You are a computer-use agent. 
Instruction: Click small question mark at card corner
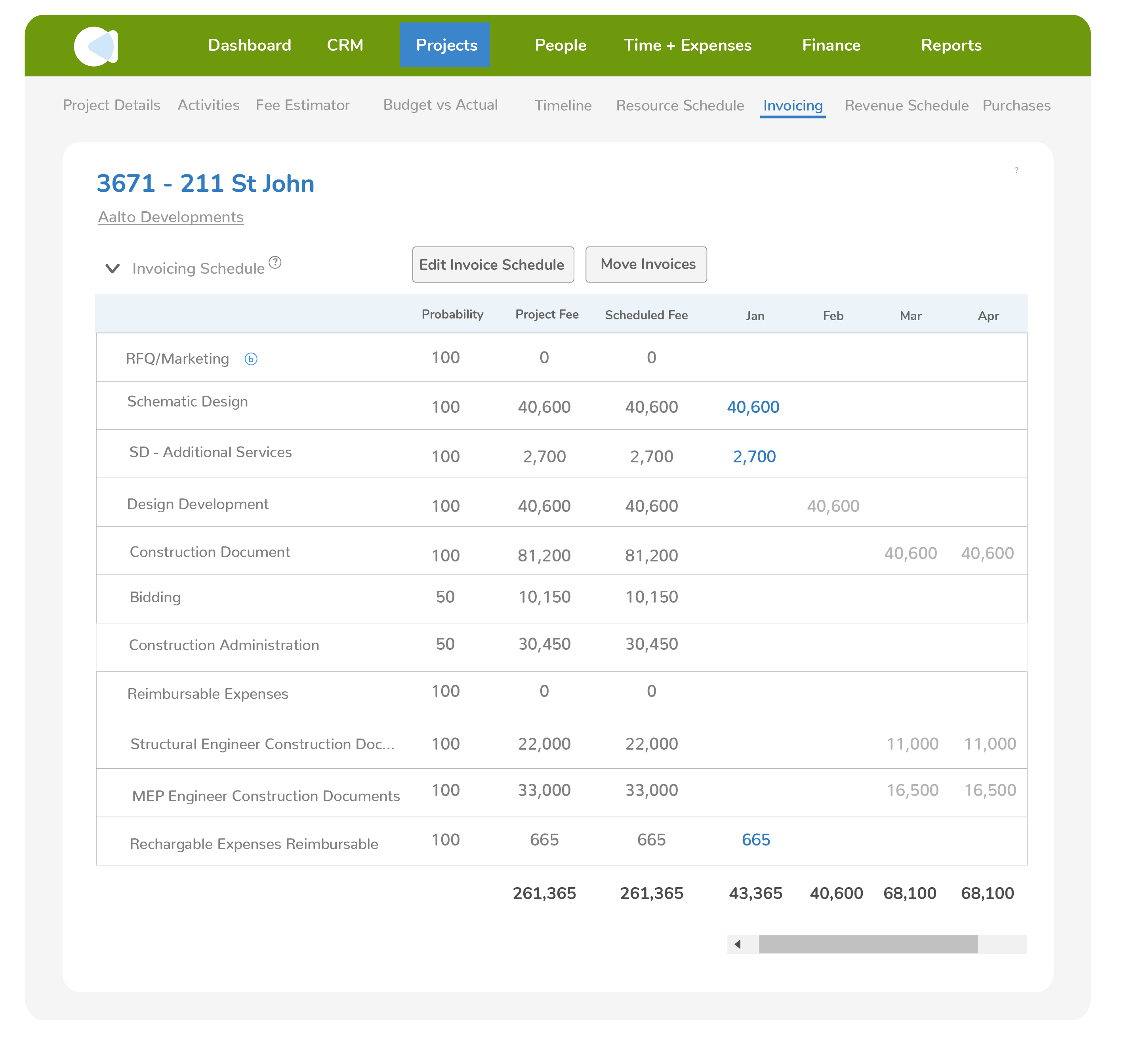click(x=1016, y=170)
